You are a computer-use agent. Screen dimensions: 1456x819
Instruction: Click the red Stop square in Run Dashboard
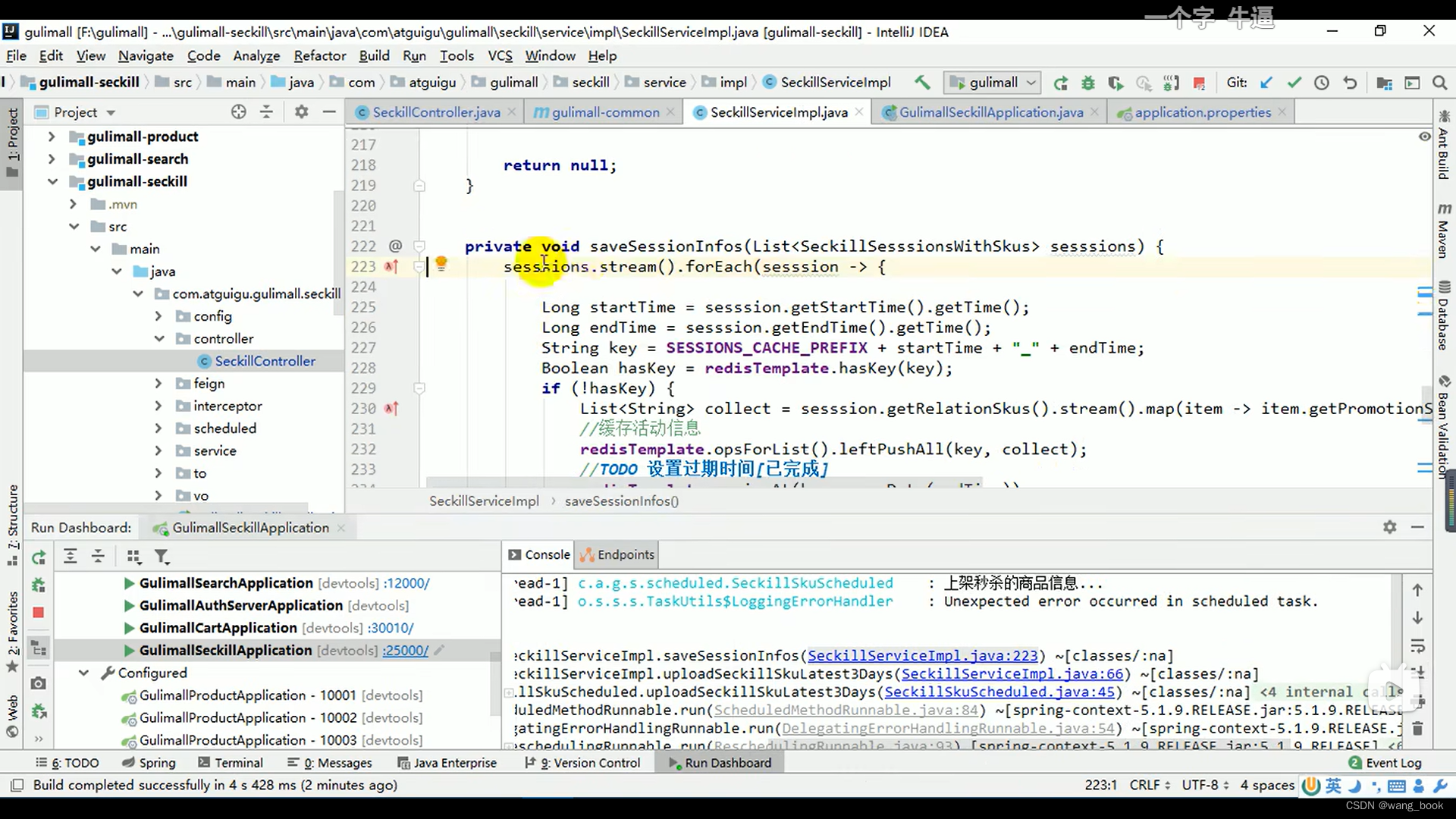(x=39, y=612)
